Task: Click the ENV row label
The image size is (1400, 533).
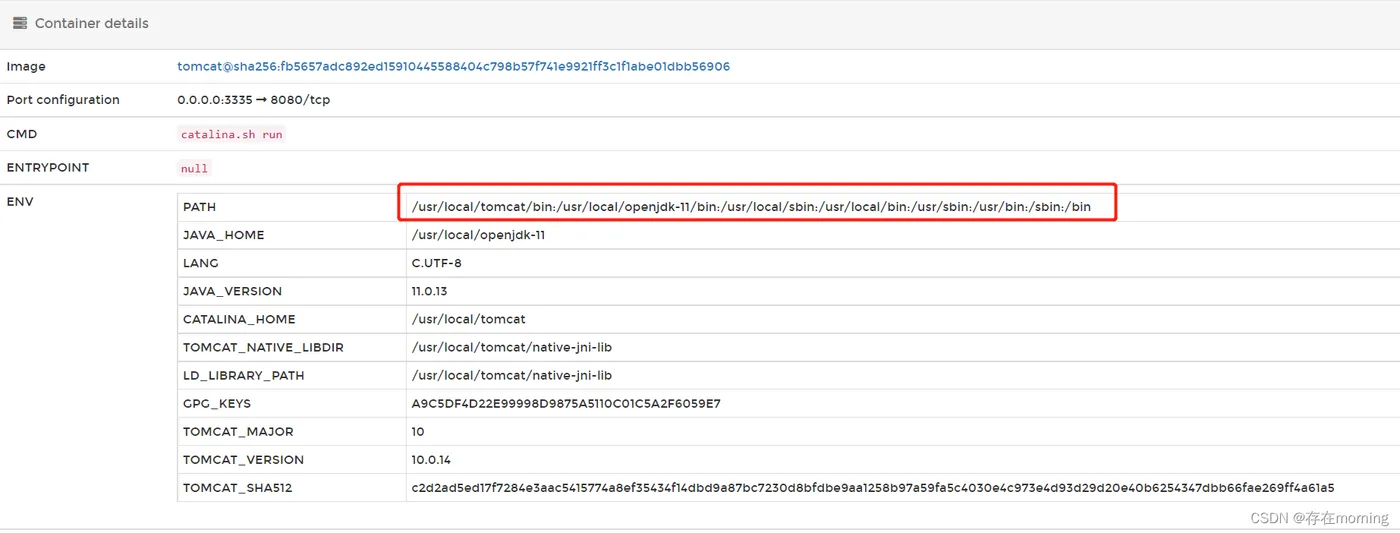Action: (x=20, y=201)
